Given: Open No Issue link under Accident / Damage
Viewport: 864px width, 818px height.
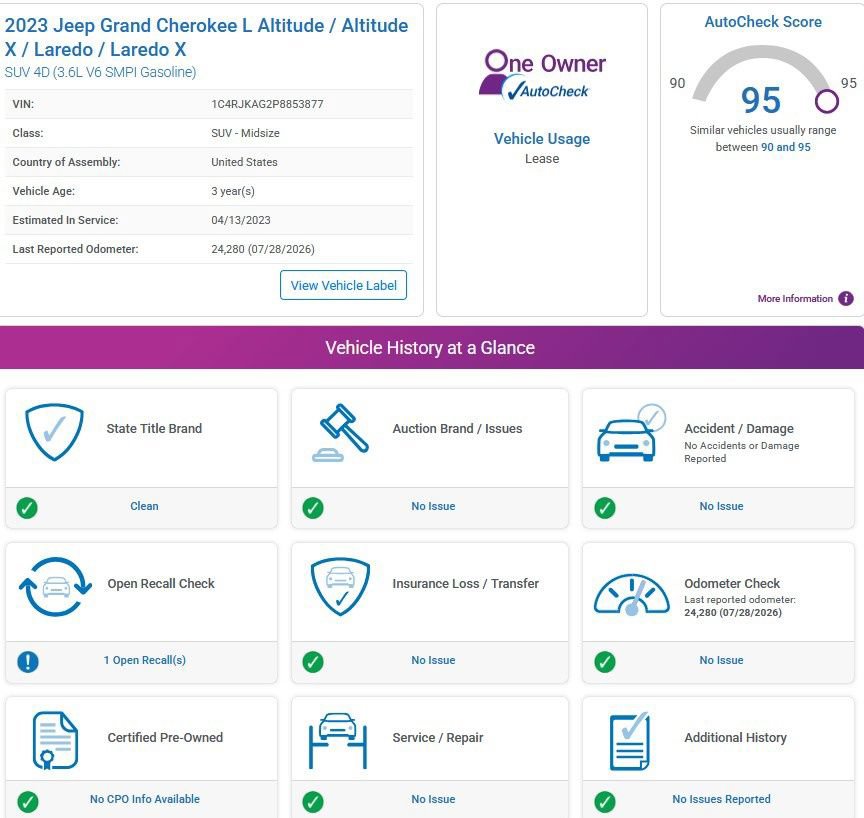Looking at the screenshot, I should (x=721, y=506).
